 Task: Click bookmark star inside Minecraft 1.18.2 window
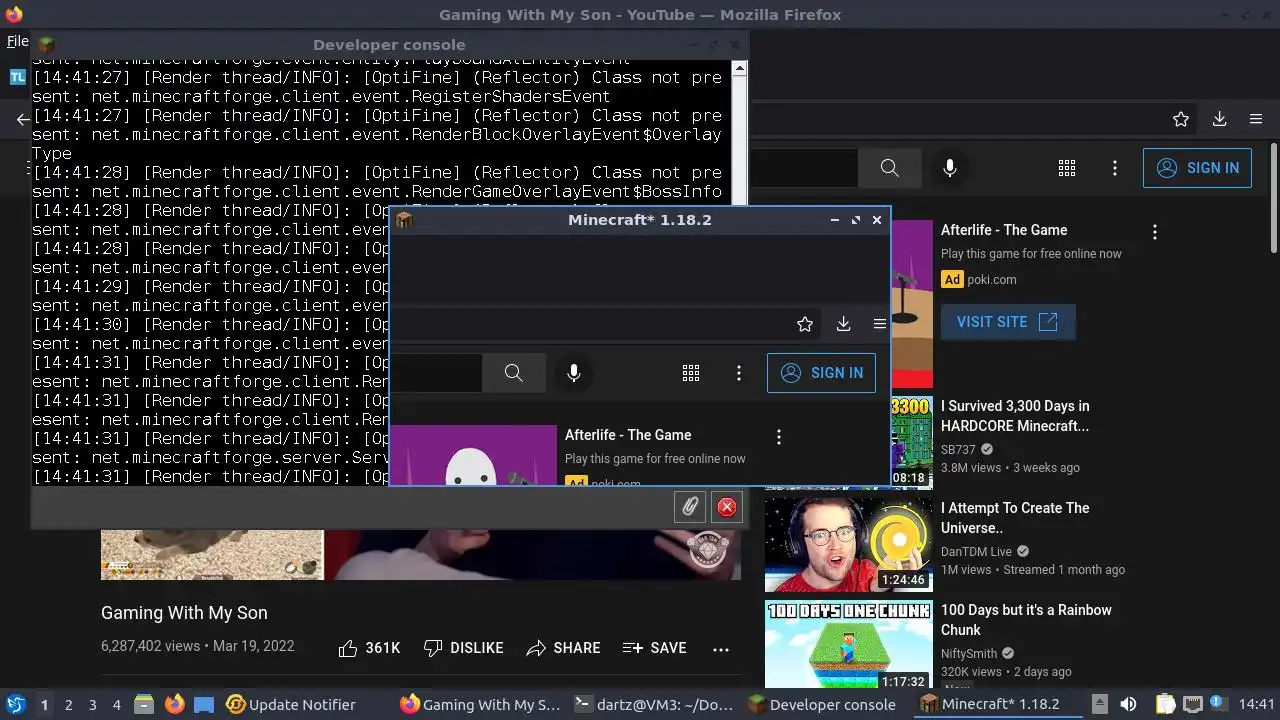tap(805, 324)
